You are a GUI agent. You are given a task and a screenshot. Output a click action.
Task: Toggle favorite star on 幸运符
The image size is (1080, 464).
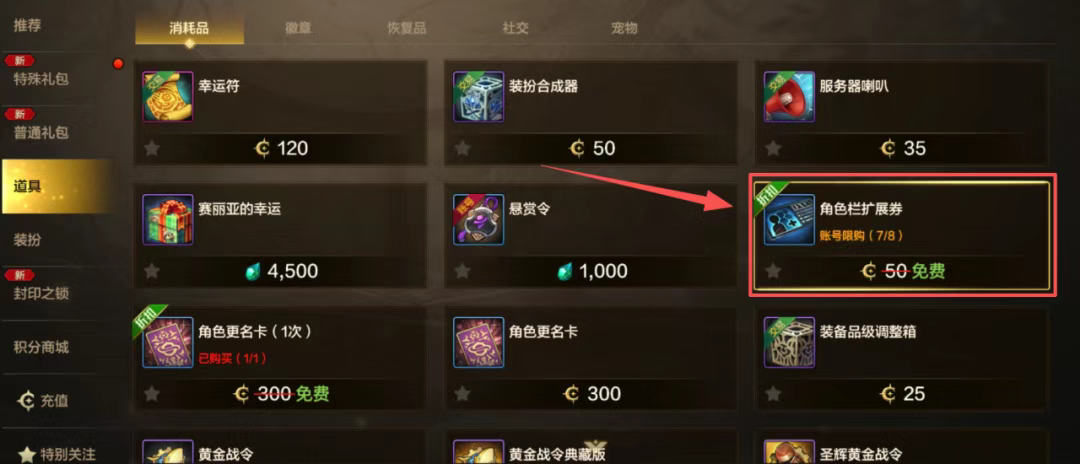pyautogui.click(x=152, y=148)
